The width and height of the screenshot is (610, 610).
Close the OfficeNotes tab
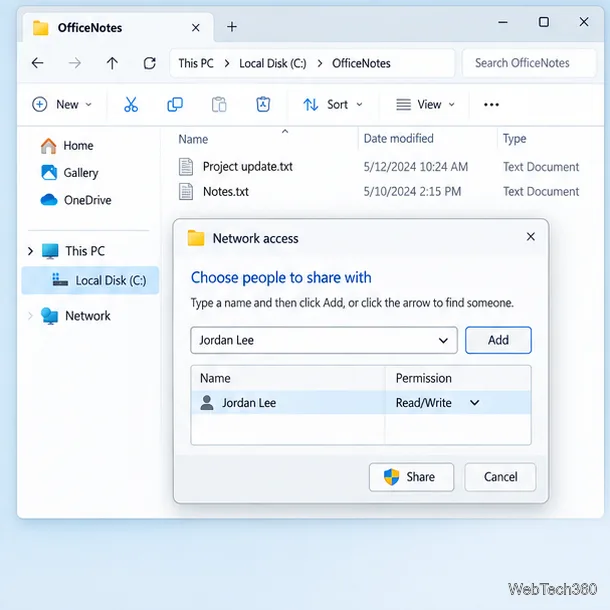tap(196, 28)
